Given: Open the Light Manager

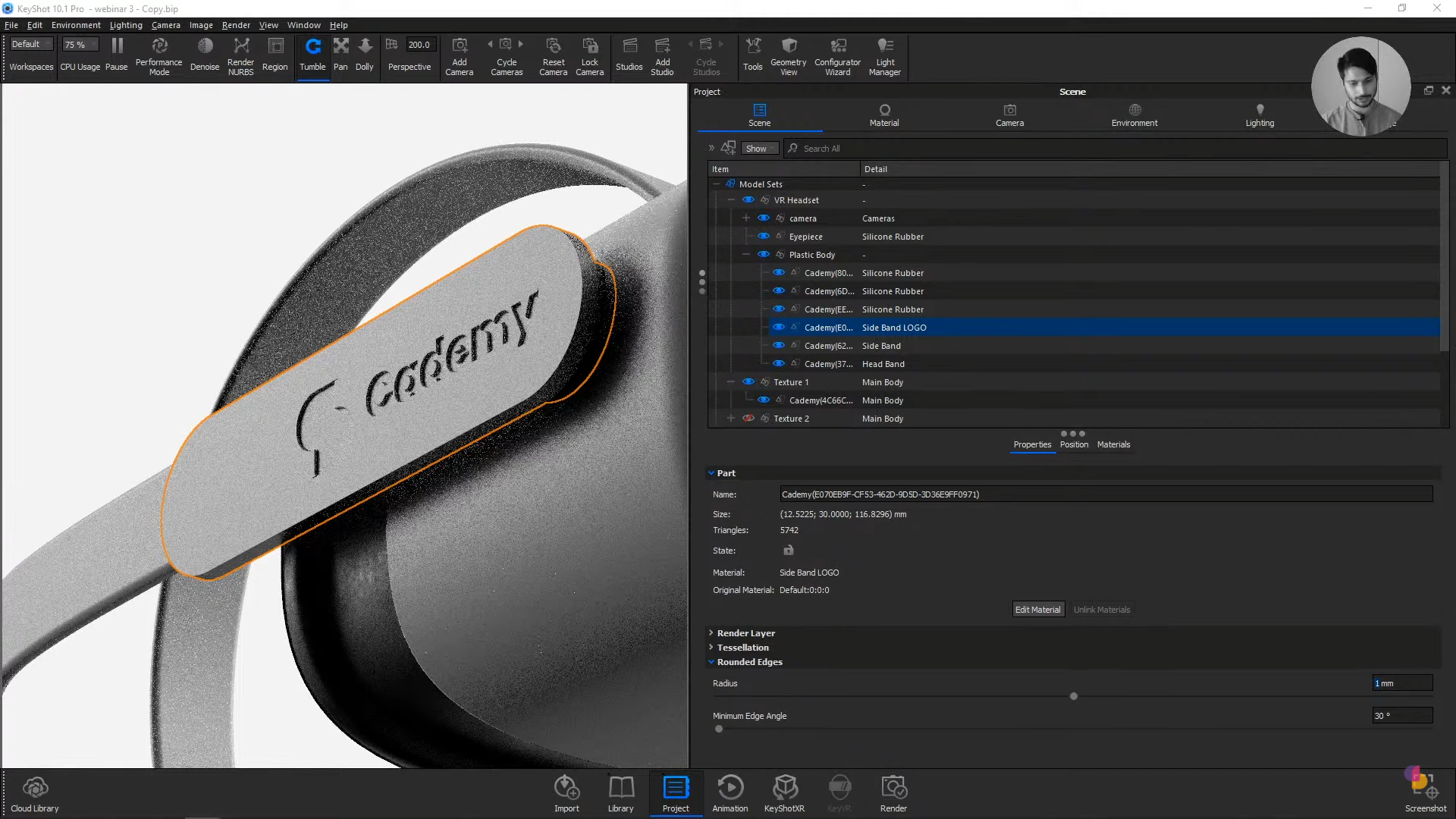Looking at the screenshot, I should click(885, 56).
